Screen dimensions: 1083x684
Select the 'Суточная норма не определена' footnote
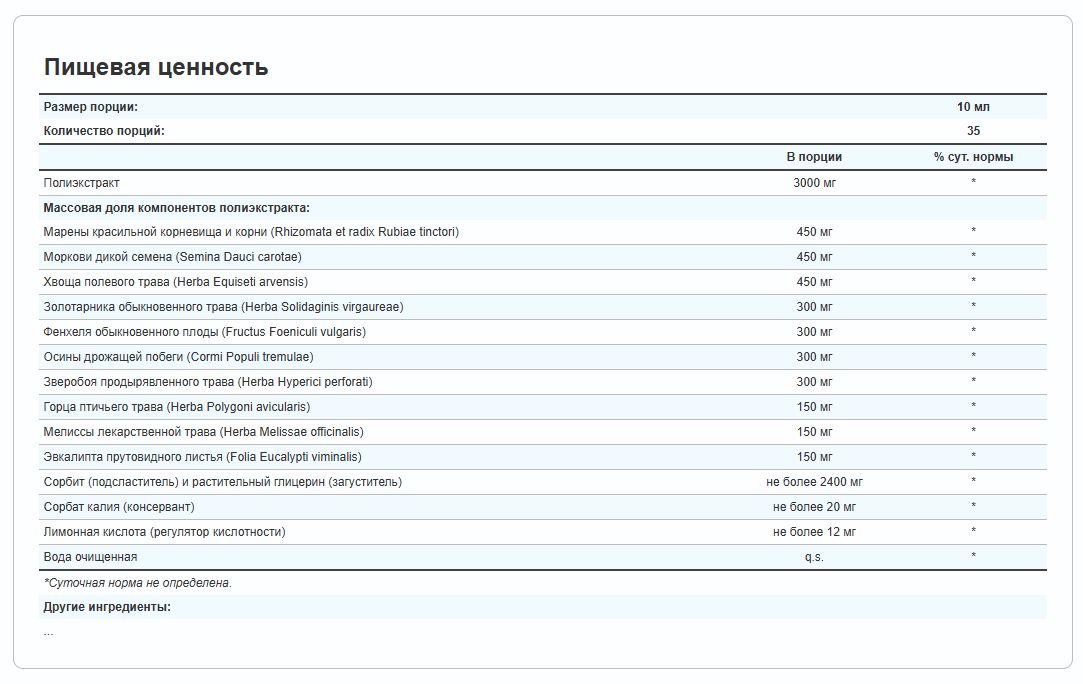tap(138, 583)
